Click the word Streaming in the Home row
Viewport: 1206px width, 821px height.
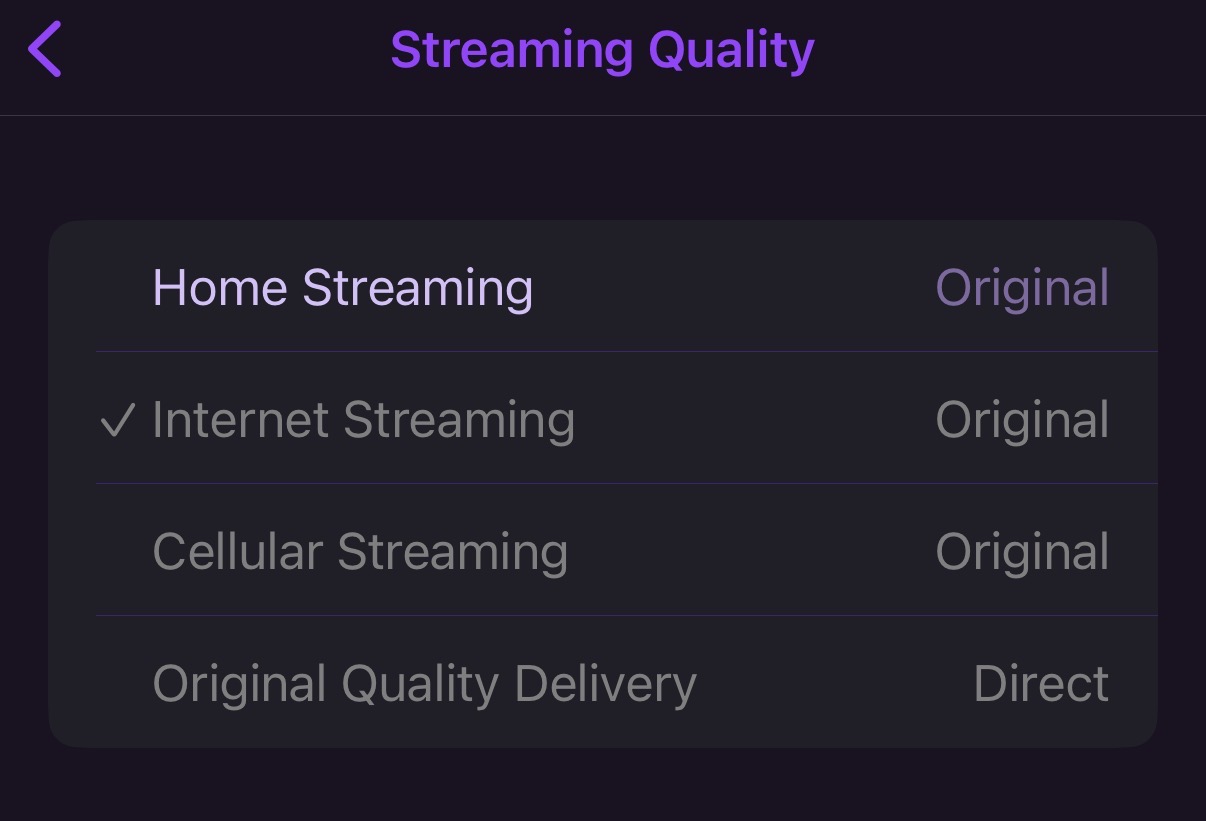417,290
